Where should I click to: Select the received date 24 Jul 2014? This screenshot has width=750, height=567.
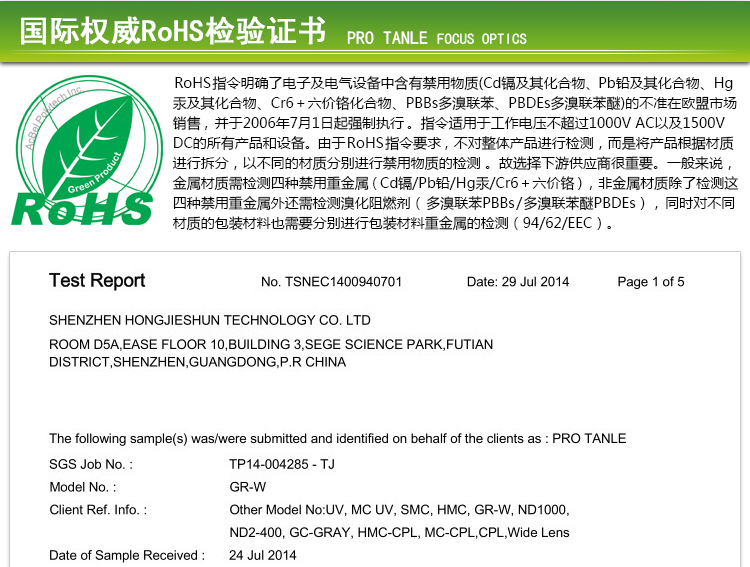tap(263, 555)
